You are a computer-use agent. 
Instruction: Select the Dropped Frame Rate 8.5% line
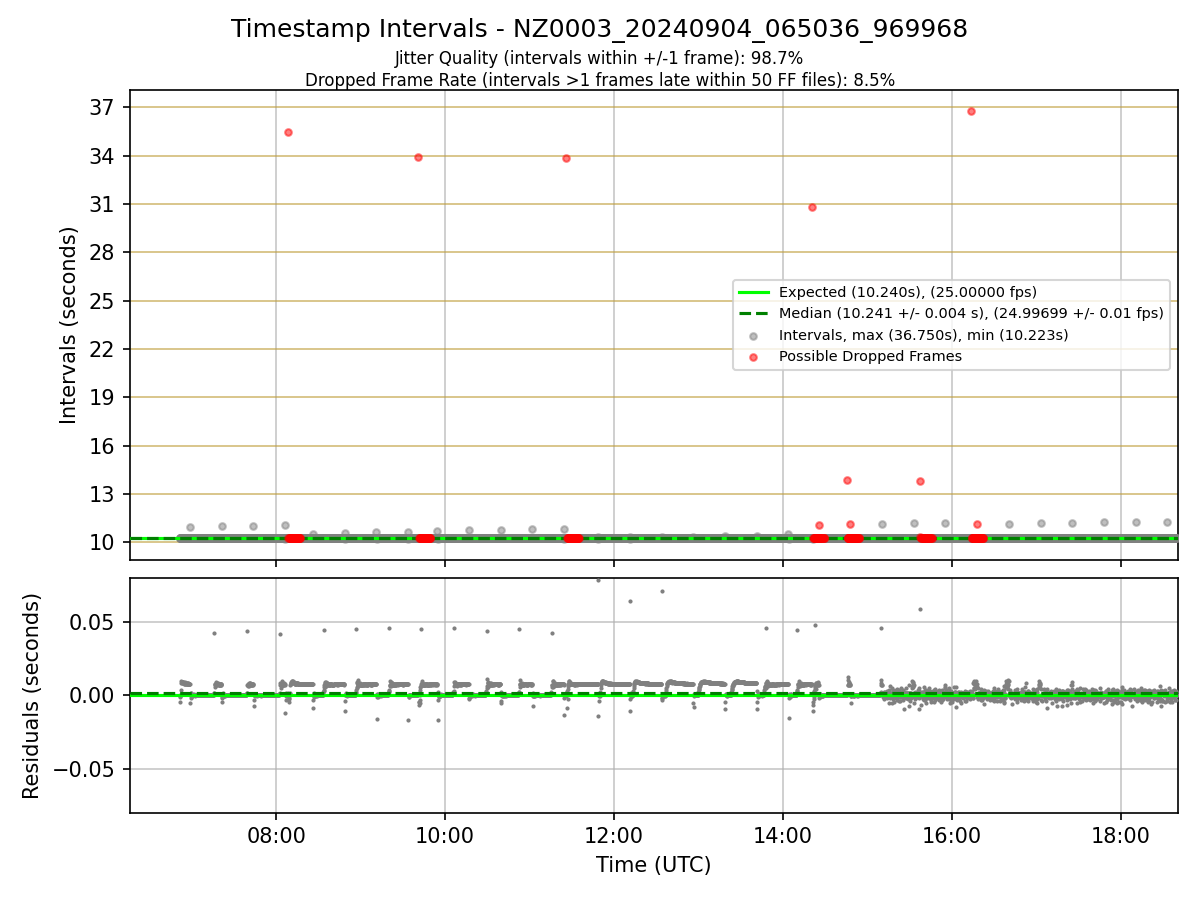(x=599, y=80)
